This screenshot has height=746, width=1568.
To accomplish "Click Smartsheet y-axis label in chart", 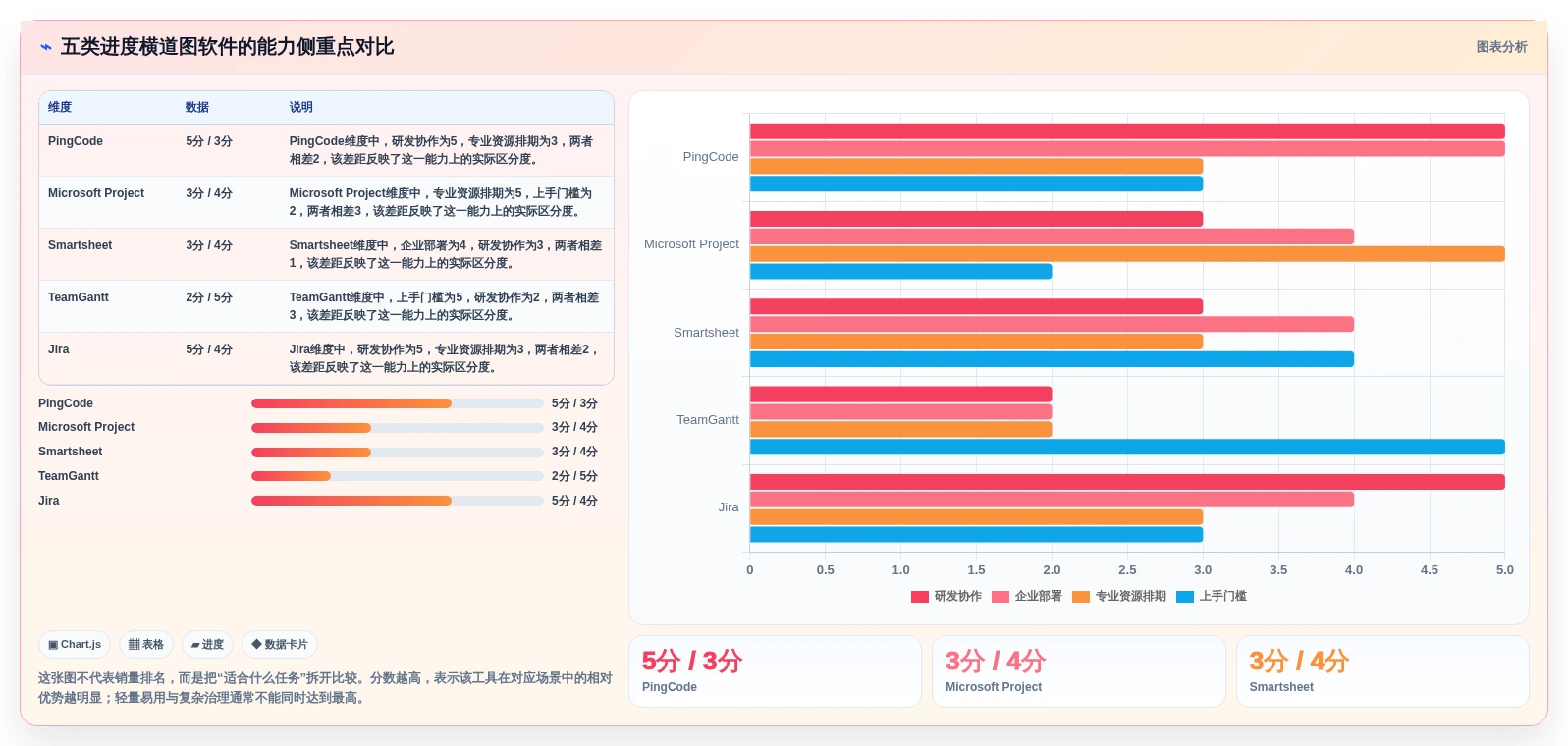I will 706,333.
